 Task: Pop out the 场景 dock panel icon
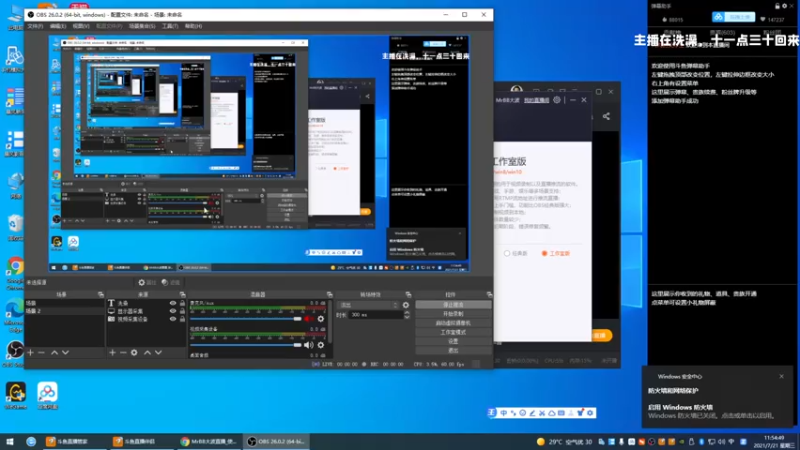[x=101, y=294]
